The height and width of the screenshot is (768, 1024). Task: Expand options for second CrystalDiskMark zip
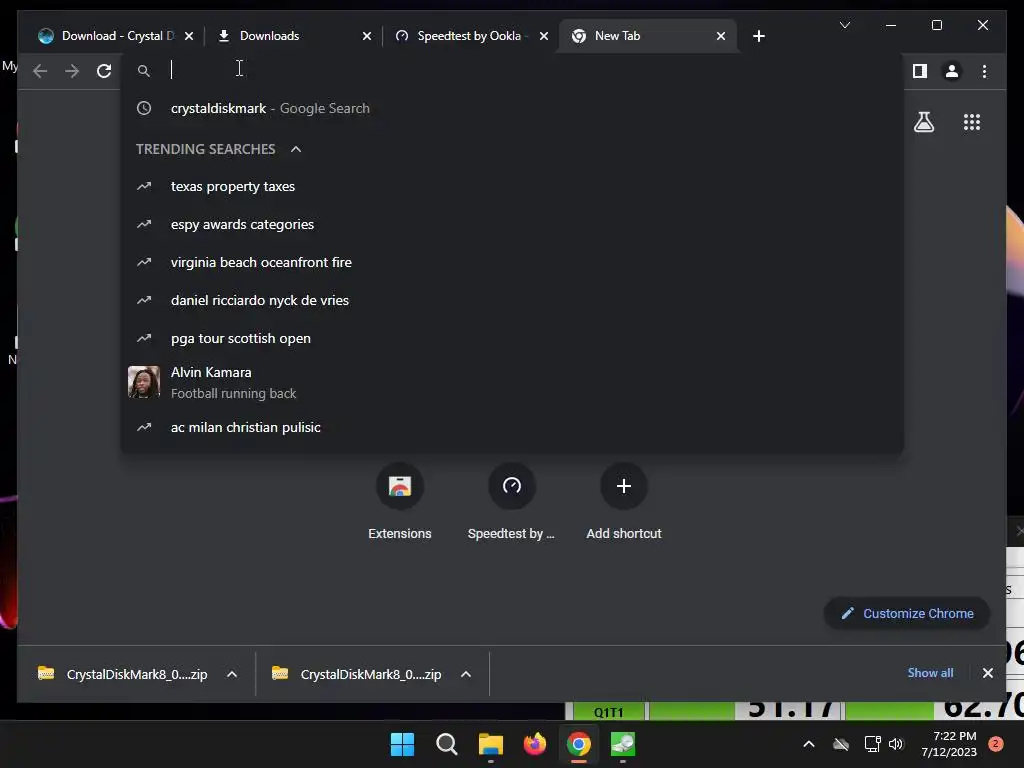click(466, 674)
